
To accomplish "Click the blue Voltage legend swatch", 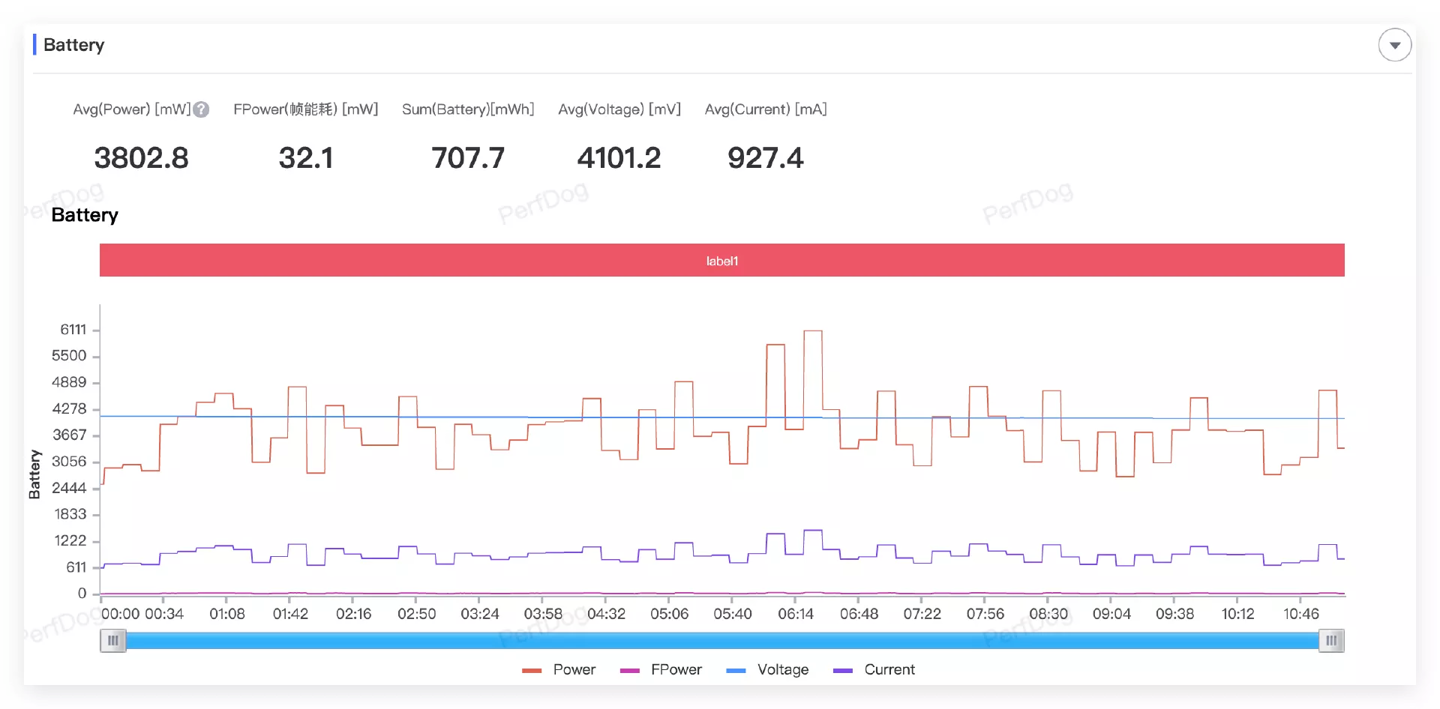I will (x=736, y=670).
